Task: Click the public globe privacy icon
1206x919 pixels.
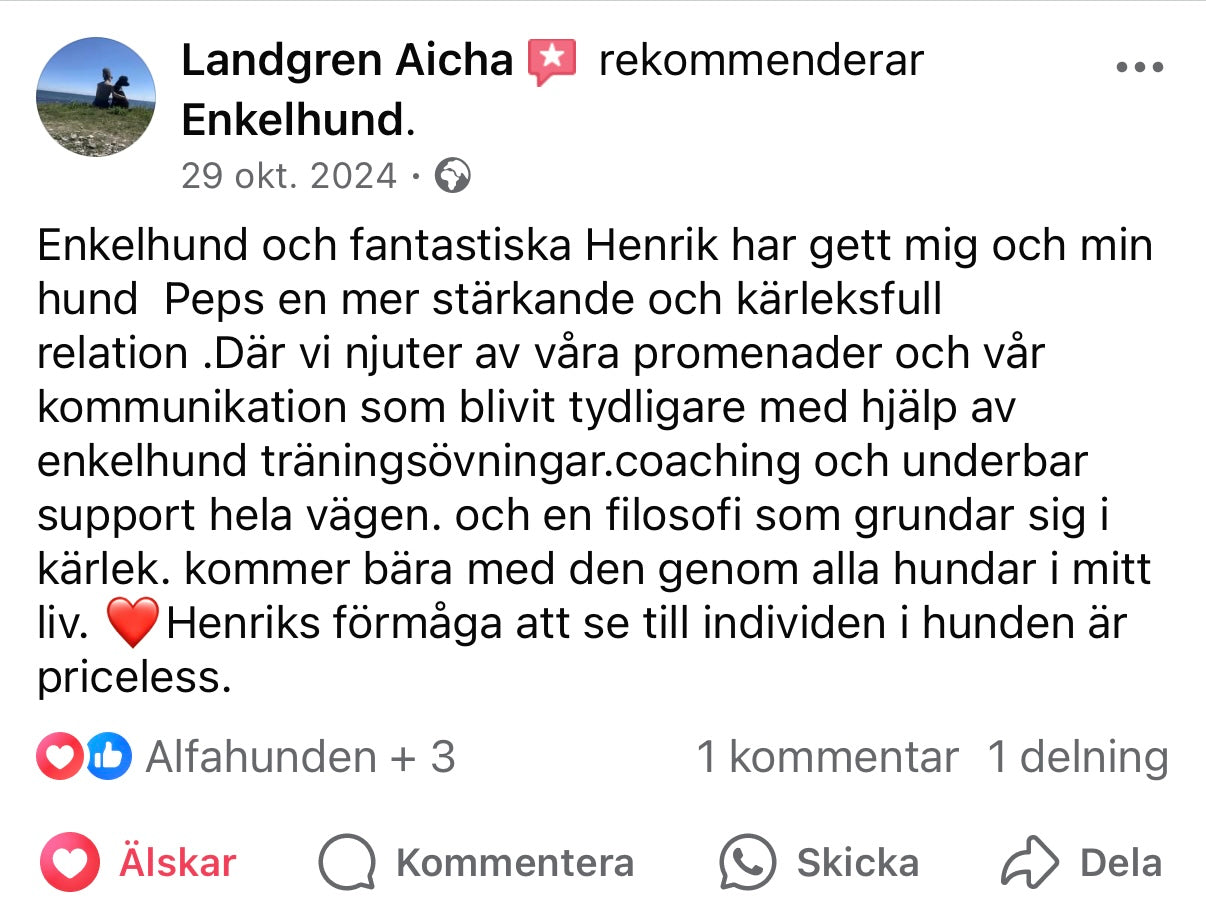Action: 454,177
